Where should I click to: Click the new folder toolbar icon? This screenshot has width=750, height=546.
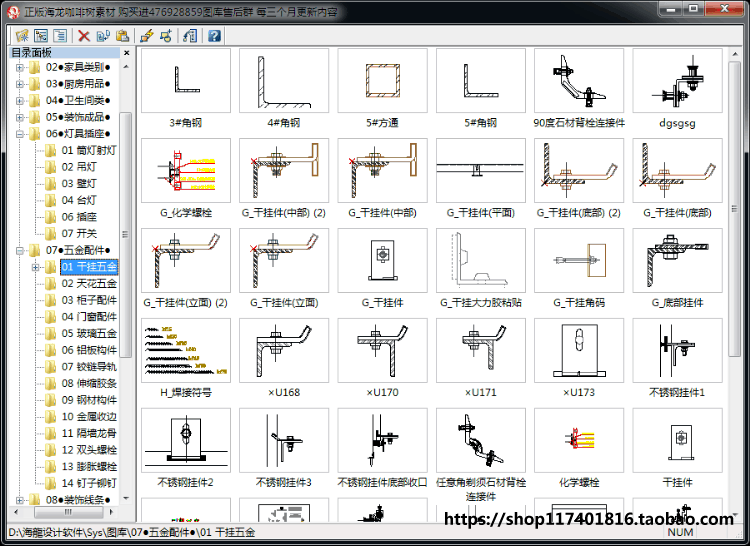click(x=22, y=35)
